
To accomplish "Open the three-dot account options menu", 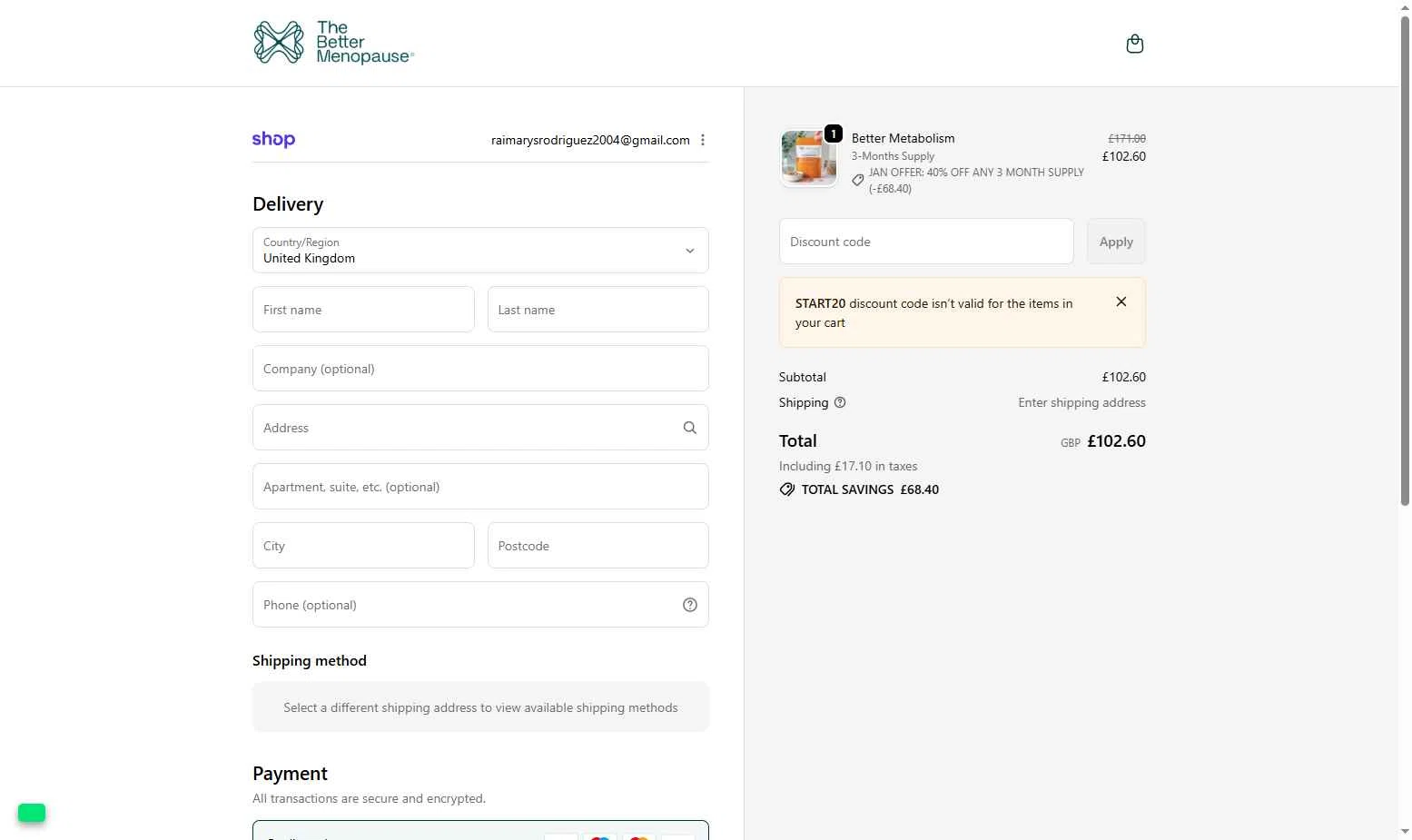I will (703, 140).
